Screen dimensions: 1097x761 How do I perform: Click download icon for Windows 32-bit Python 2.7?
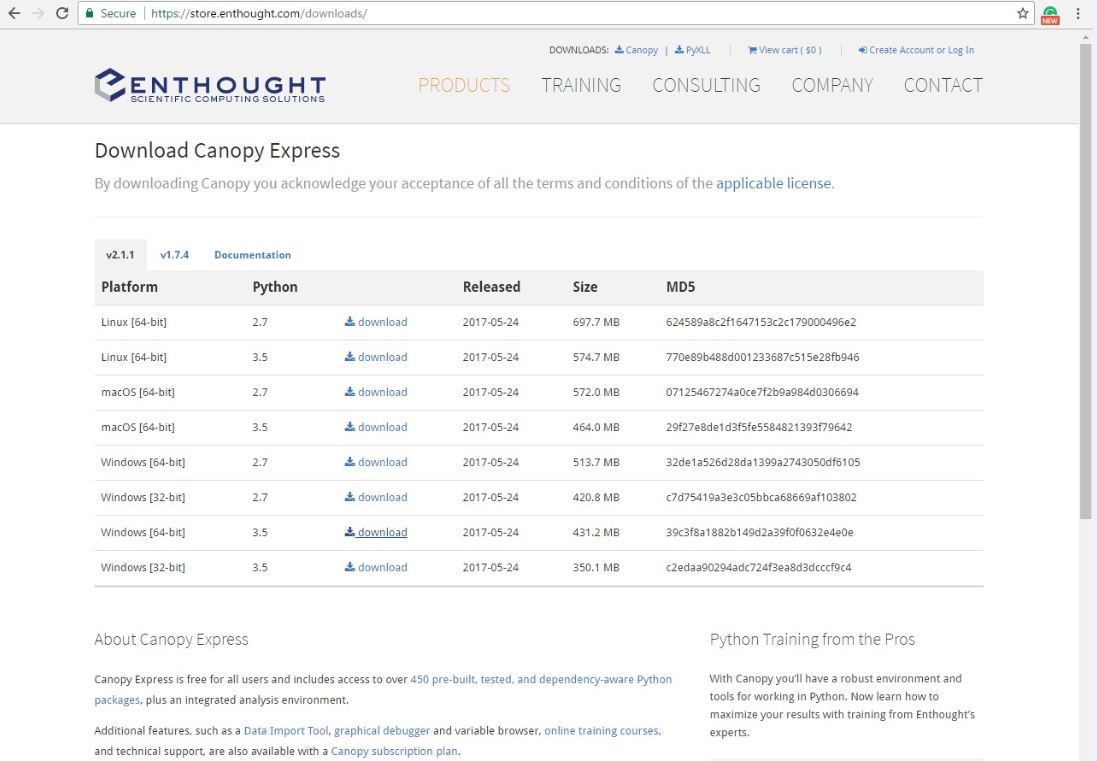(x=350, y=497)
